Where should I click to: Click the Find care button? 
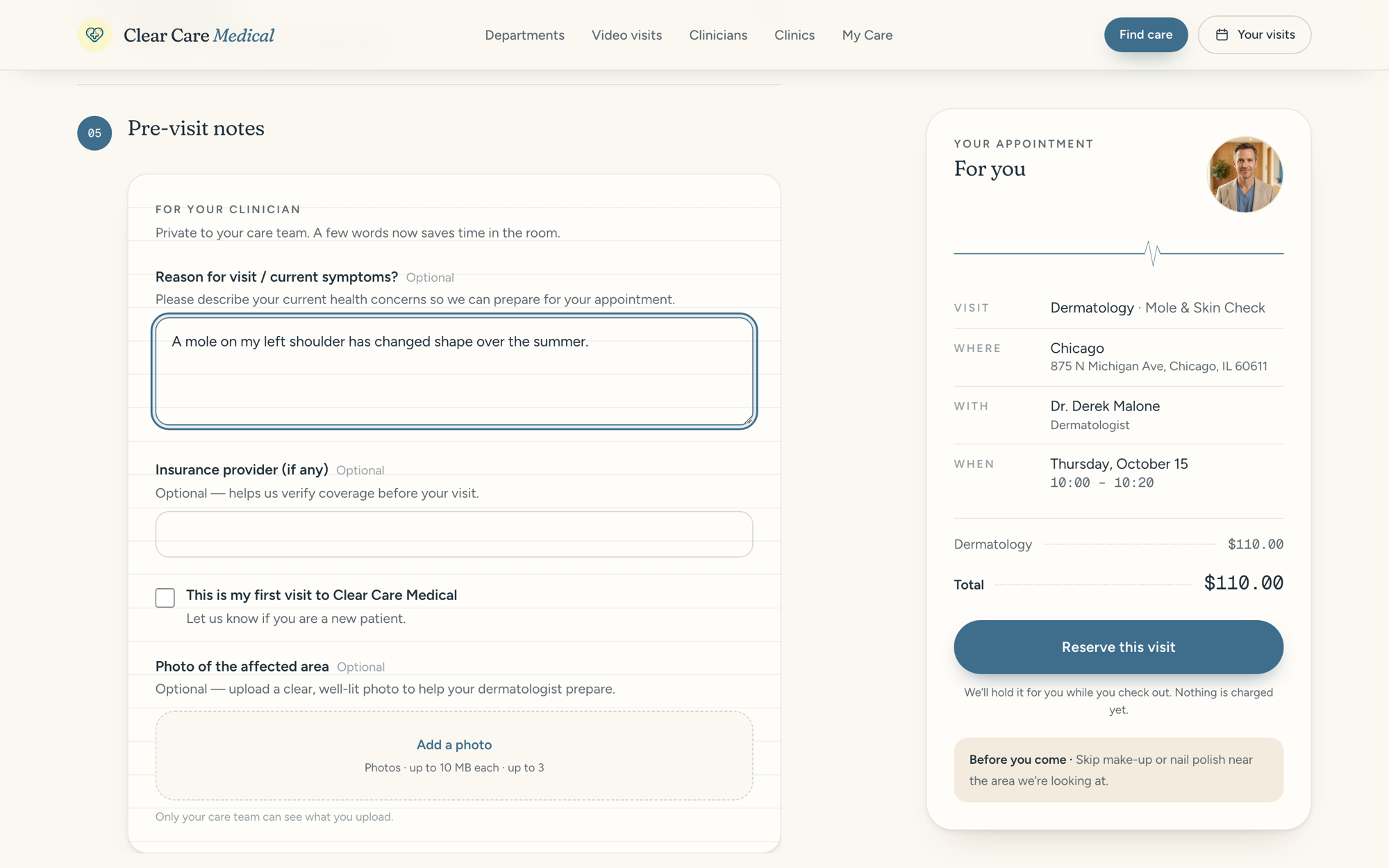[1146, 35]
